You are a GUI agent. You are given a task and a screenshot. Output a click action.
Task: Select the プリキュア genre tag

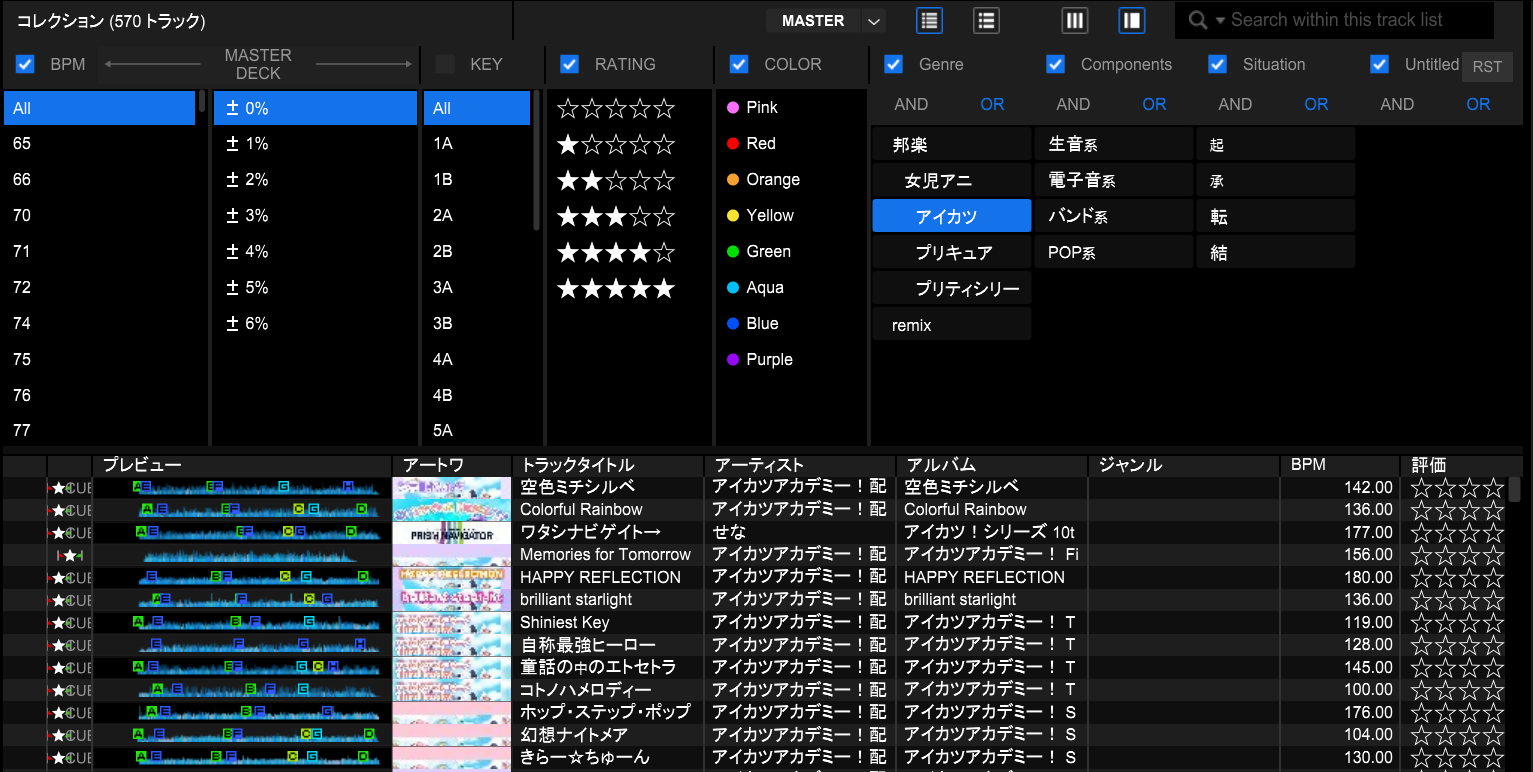point(953,252)
